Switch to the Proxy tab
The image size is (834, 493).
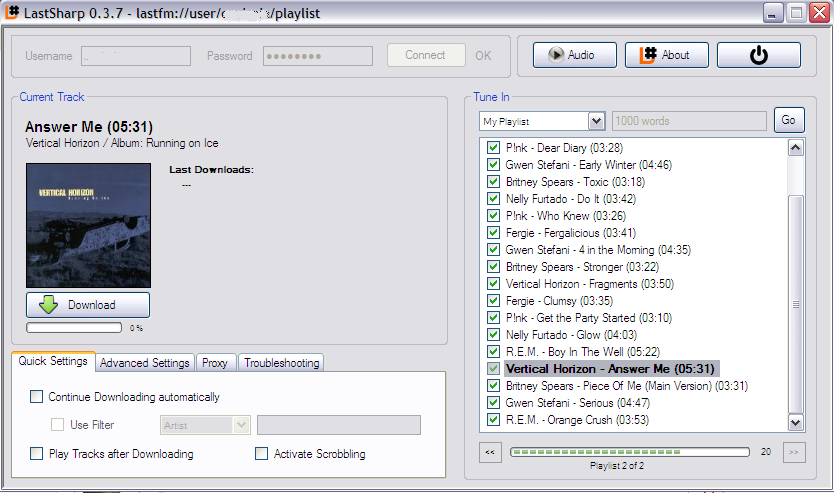point(215,363)
